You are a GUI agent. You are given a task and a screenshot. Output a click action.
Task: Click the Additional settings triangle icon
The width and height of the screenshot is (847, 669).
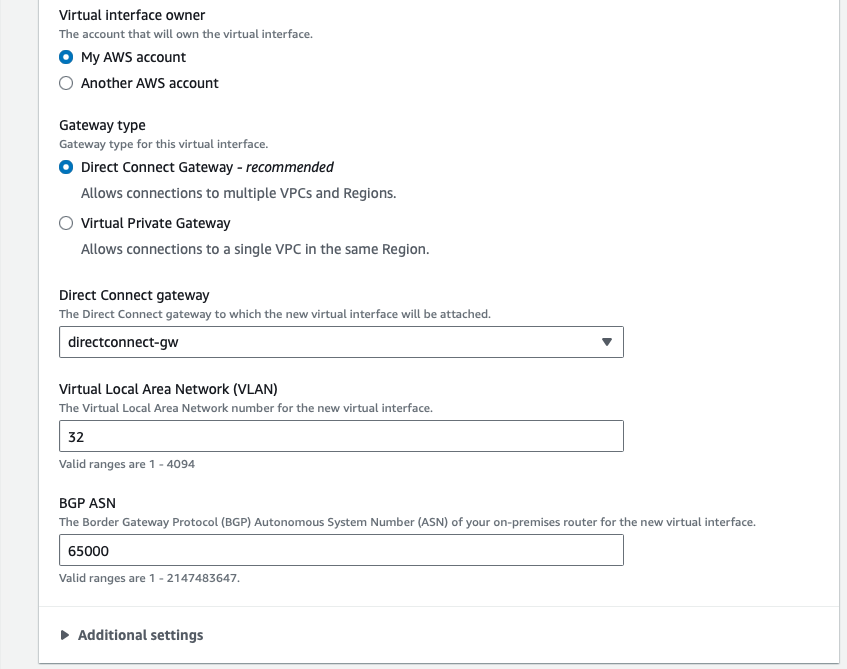coord(65,635)
